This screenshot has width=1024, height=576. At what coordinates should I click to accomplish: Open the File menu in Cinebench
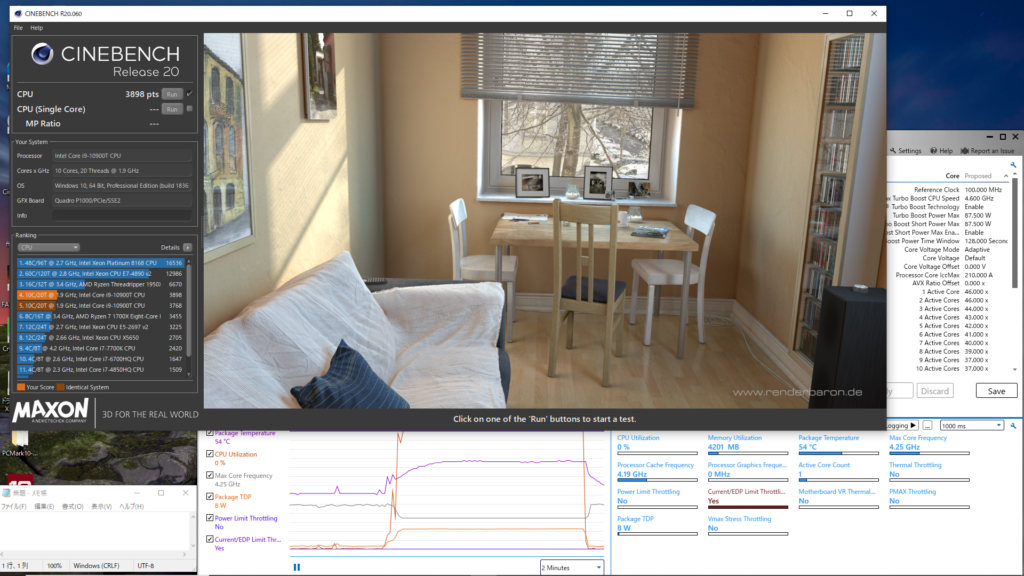point(18,28)
